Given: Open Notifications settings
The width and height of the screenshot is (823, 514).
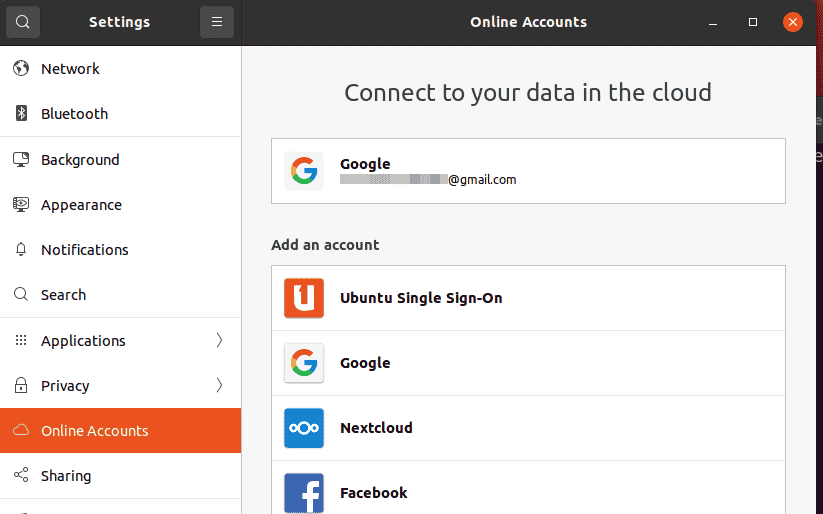Looking at the screenshot, I should [120, 249].
